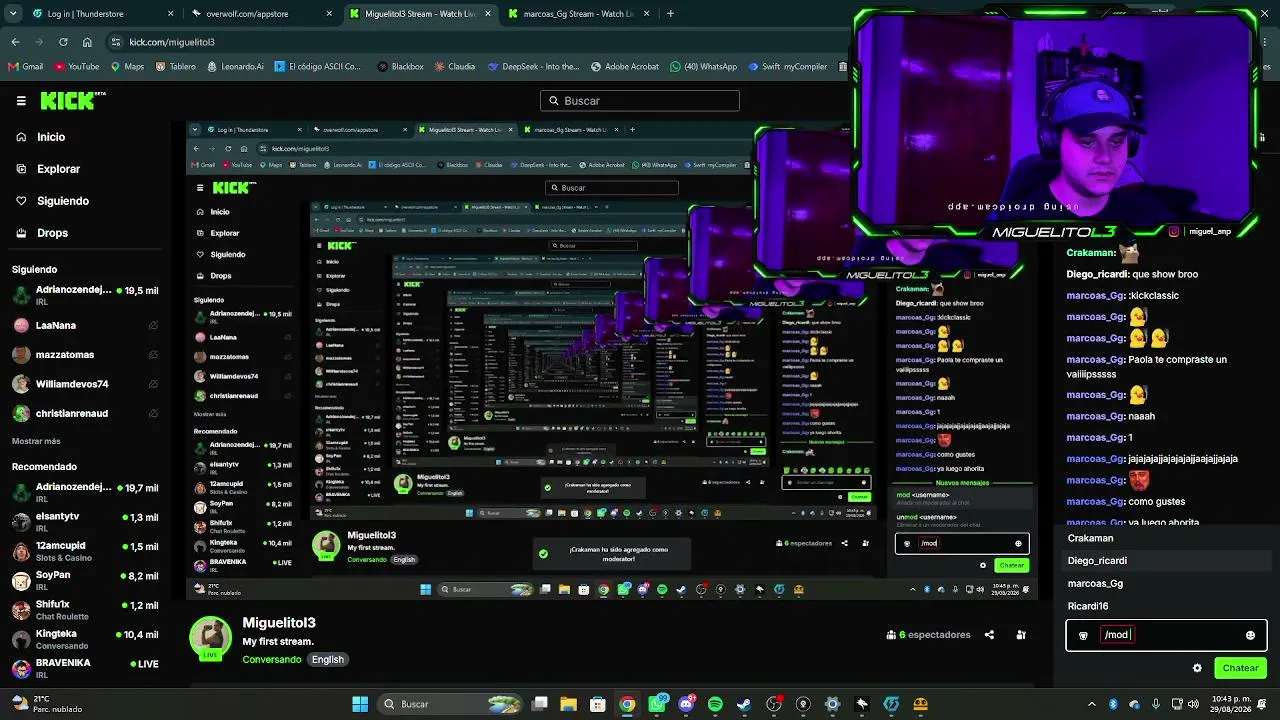1280x720 pixels.
Task: Open Tablero bookmark
Action: point(175,67)
